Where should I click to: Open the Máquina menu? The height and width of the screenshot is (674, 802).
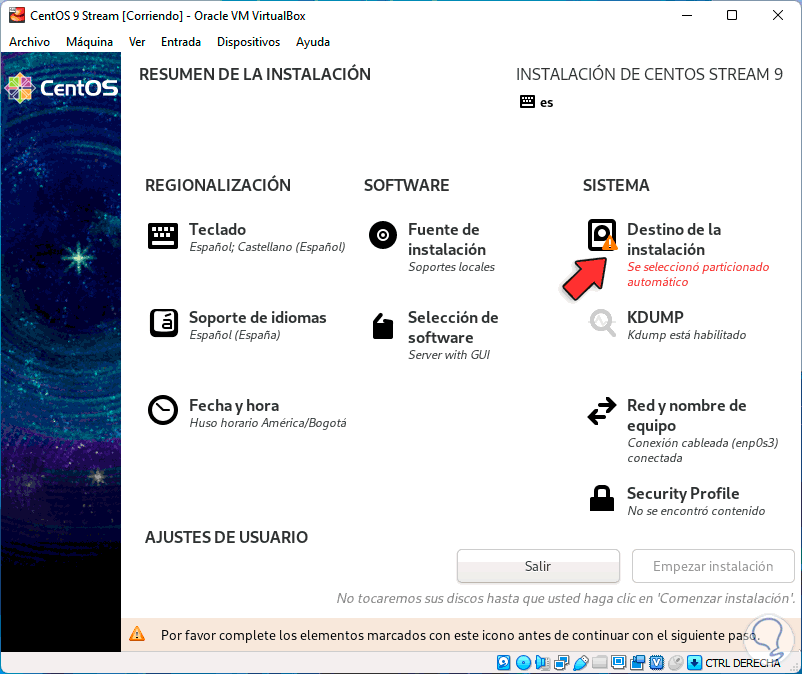(90, 42)
